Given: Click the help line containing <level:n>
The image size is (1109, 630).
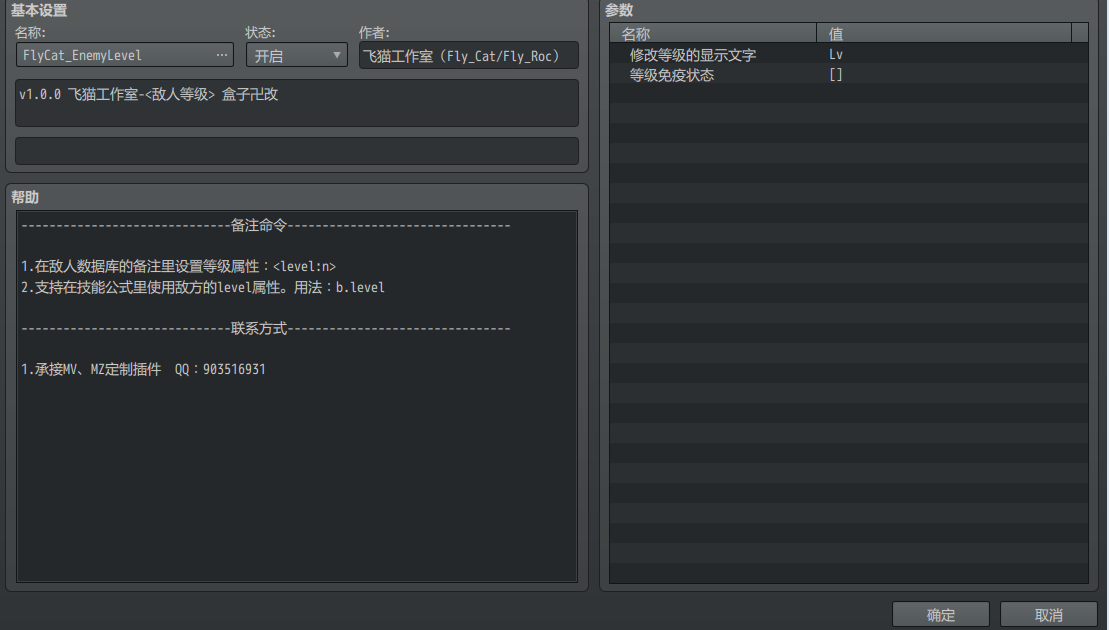Looking at the screenshot, I should [x=178, y=267].
